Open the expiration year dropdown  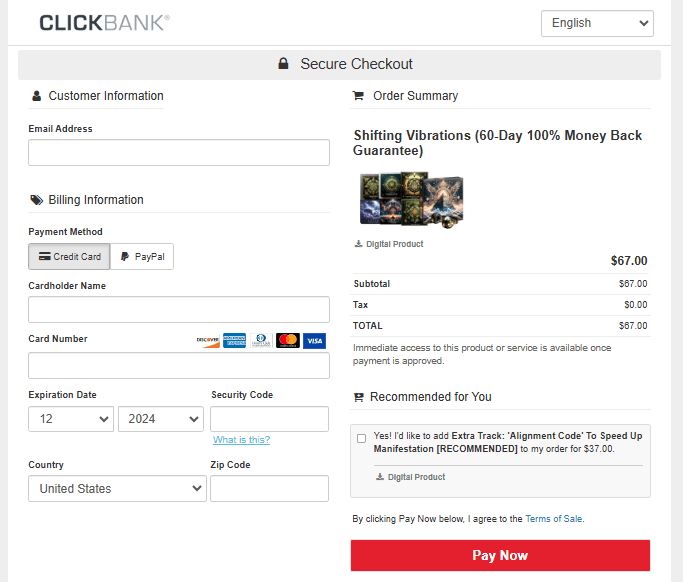(x=161, y=419)
